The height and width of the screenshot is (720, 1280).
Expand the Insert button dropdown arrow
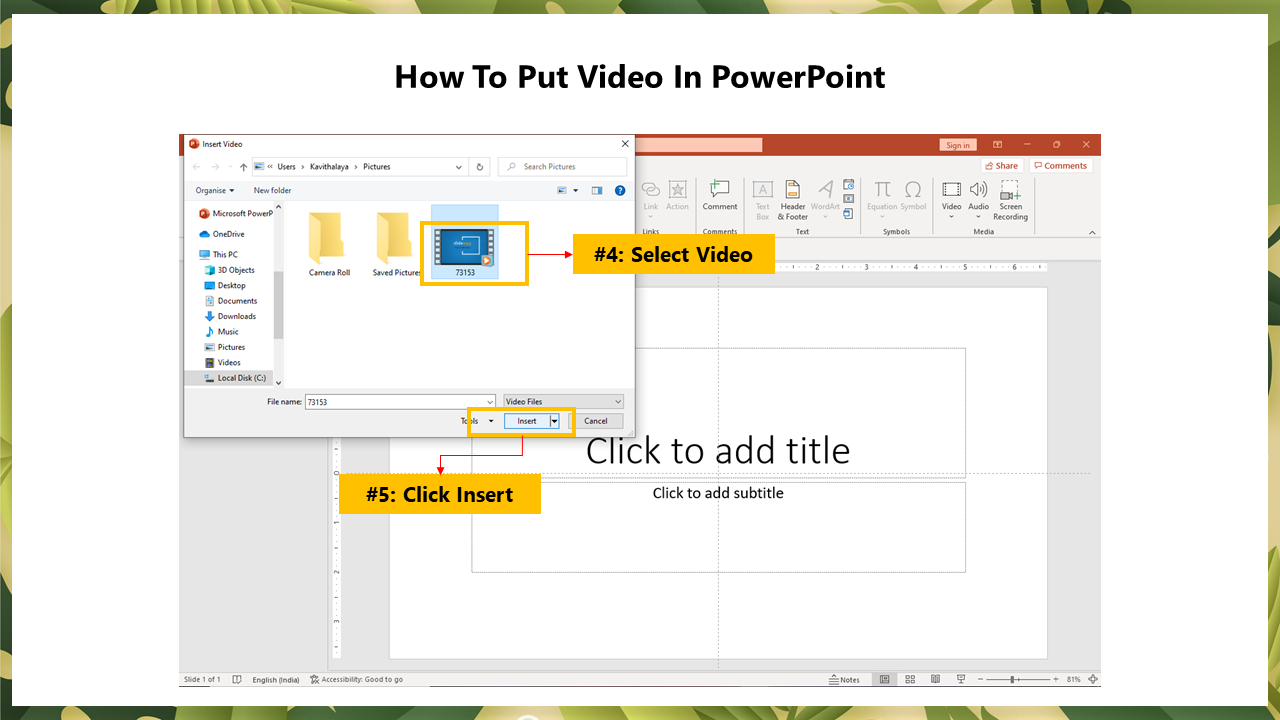tap(555, 421)
